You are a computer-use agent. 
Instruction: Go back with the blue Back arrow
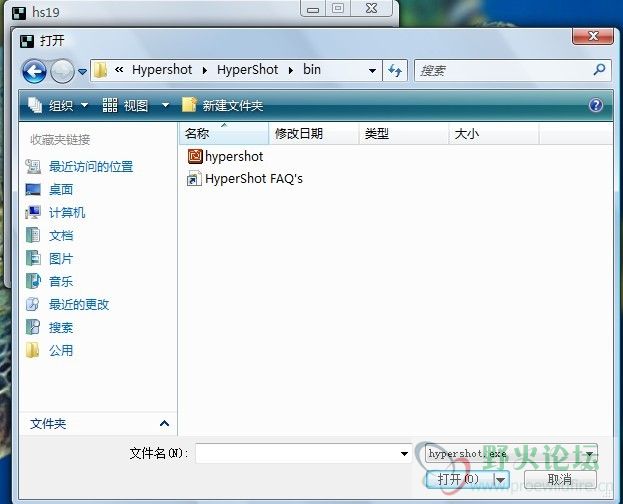tap(34, 72)
